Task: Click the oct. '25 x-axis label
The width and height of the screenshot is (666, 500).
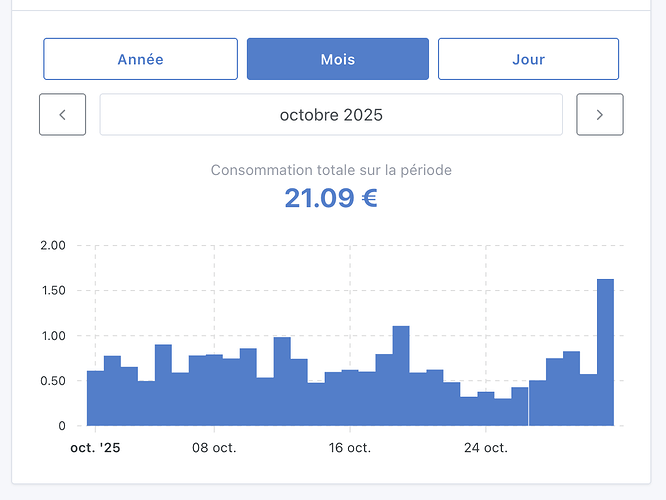Action: coord(95,448)
